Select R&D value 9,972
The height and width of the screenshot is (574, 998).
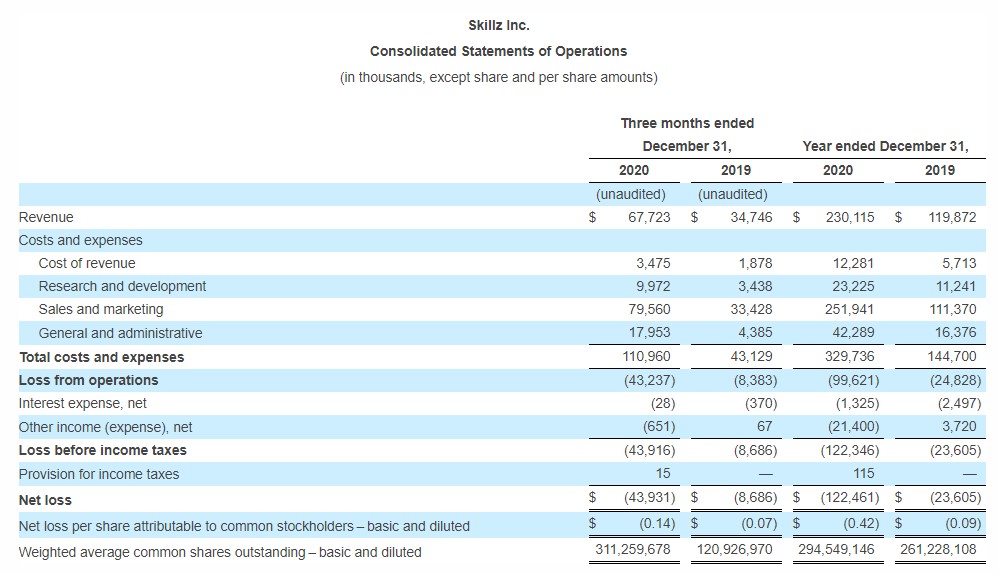[653, 286]
